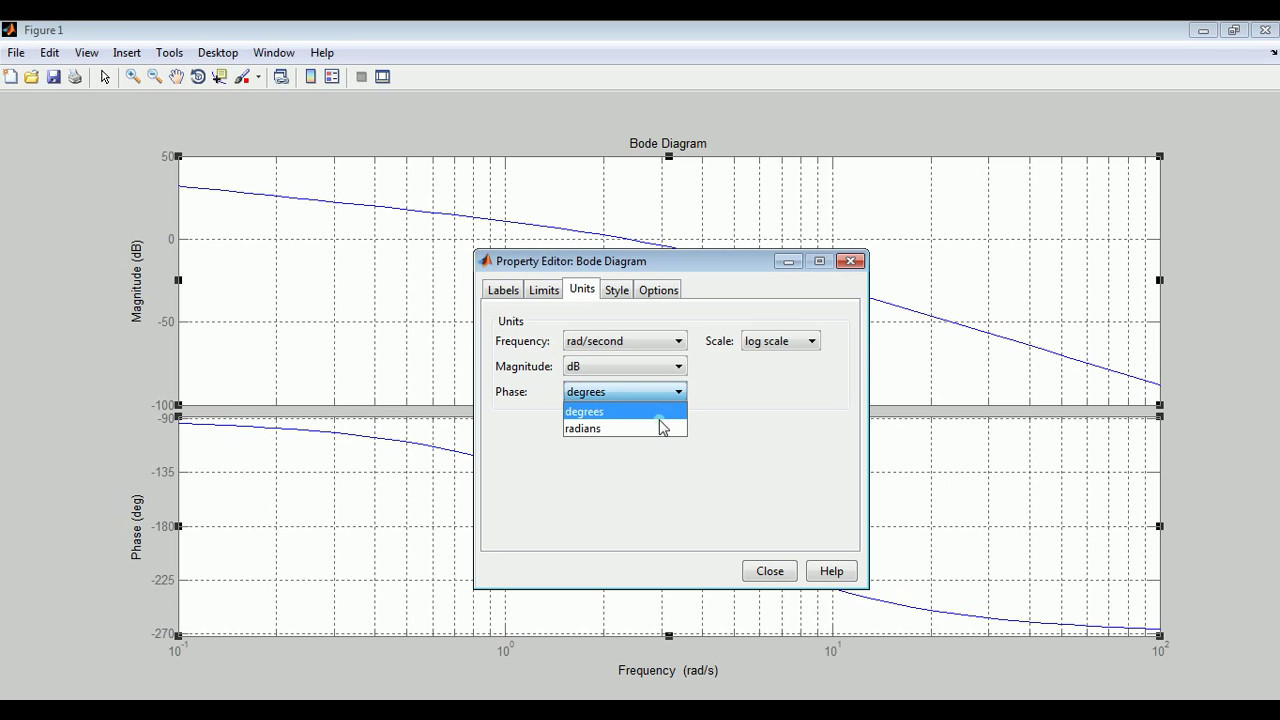Viewport: 1280px width, 720px height.
Task: Switch to the Options tab
Action: coord(659,290)
